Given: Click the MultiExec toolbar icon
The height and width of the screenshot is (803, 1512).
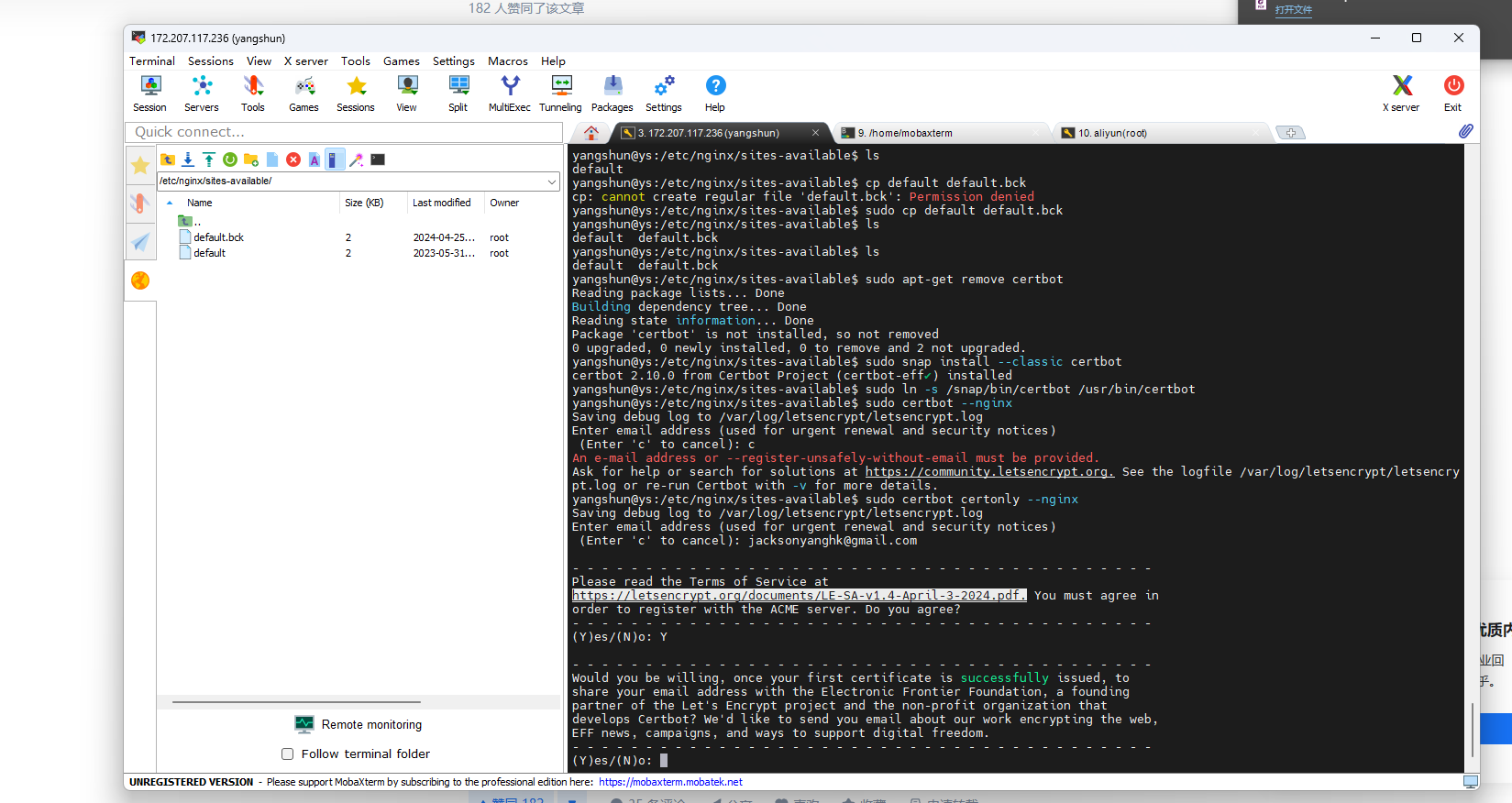Looking at the screenshot, I should (x=510, y=93).
